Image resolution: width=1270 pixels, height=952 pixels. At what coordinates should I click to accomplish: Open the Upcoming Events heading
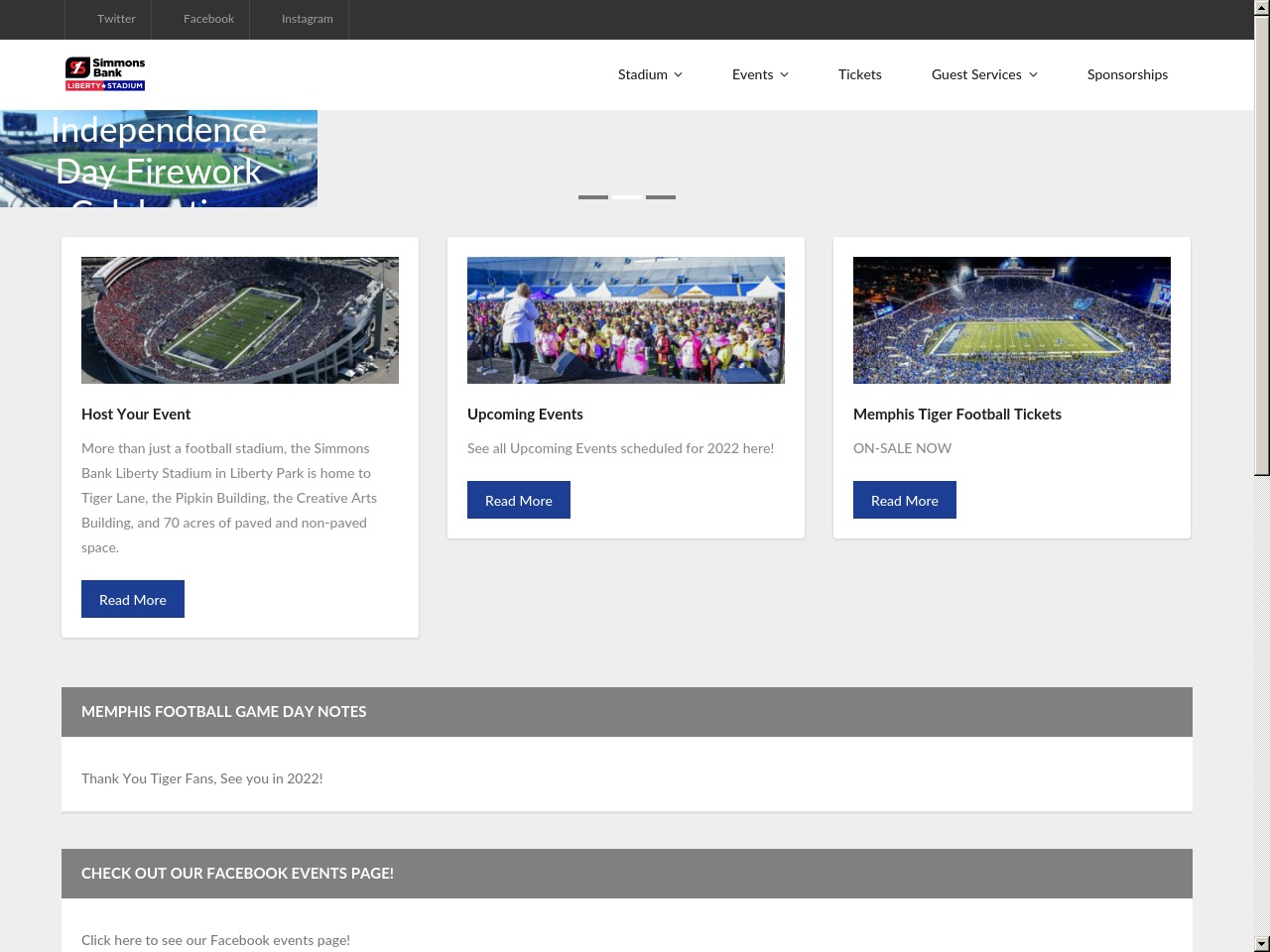[x=525, y=415]
